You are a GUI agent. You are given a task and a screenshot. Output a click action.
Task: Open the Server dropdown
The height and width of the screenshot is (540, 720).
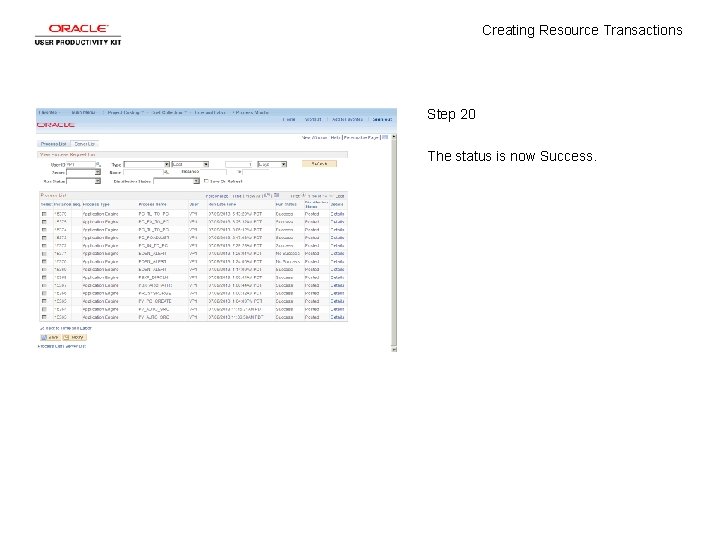83,172
